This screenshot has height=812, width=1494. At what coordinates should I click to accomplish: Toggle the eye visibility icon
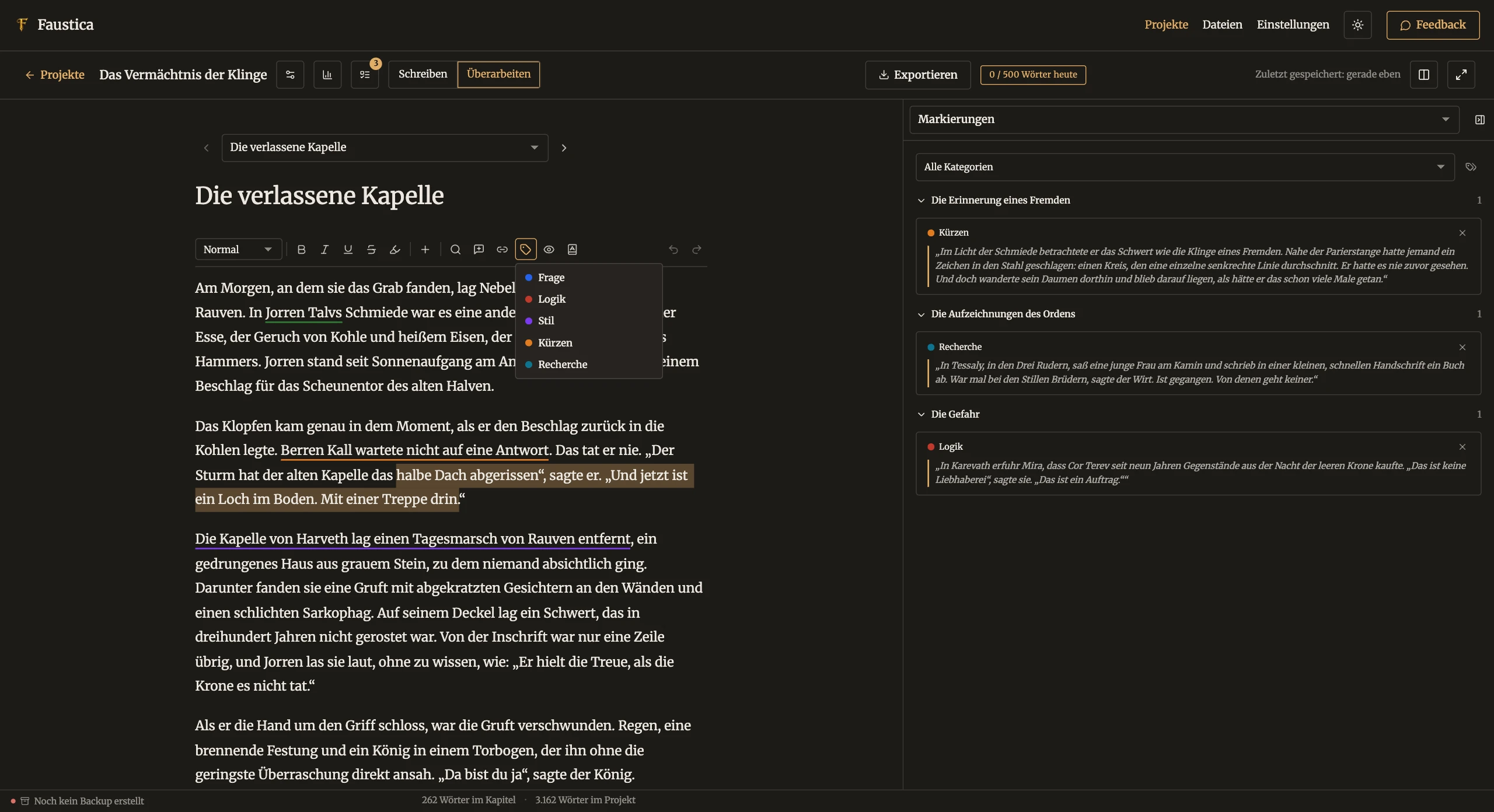pyautogui.click(x=549, y=250)
